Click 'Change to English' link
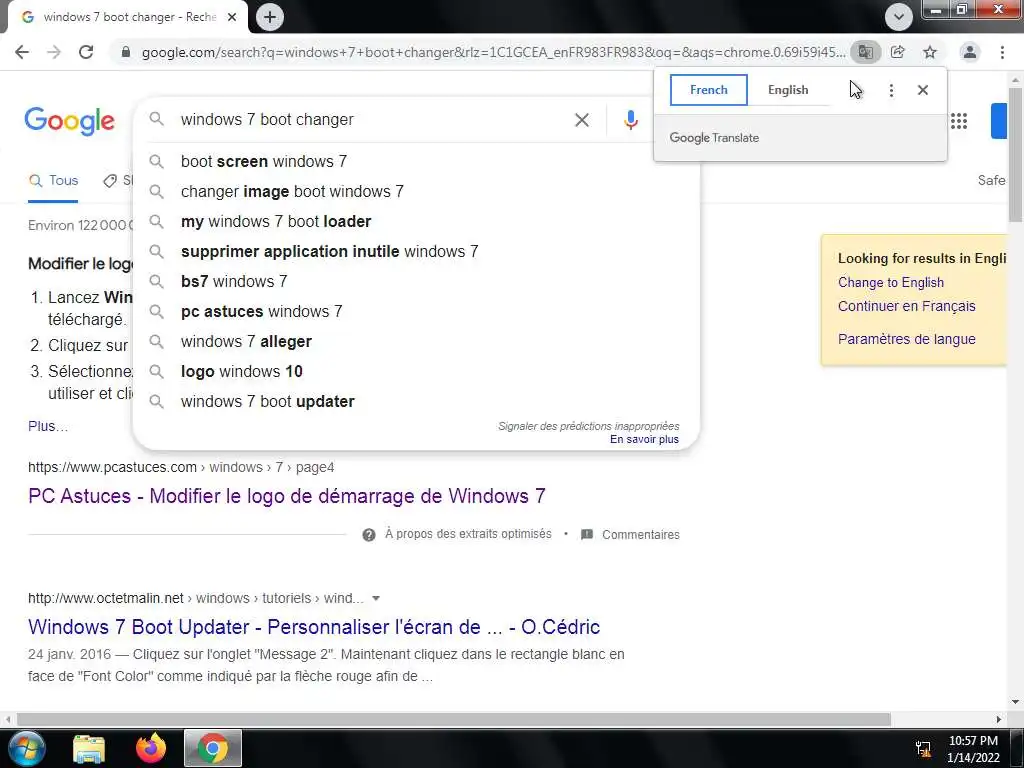The height and width of the screenshot is (768, 1024). (x=891, y=282)
